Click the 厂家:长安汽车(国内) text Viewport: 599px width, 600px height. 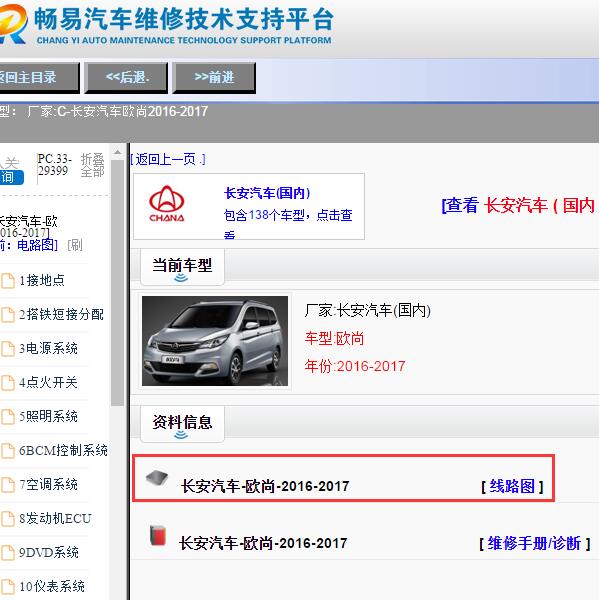(368, 310)
